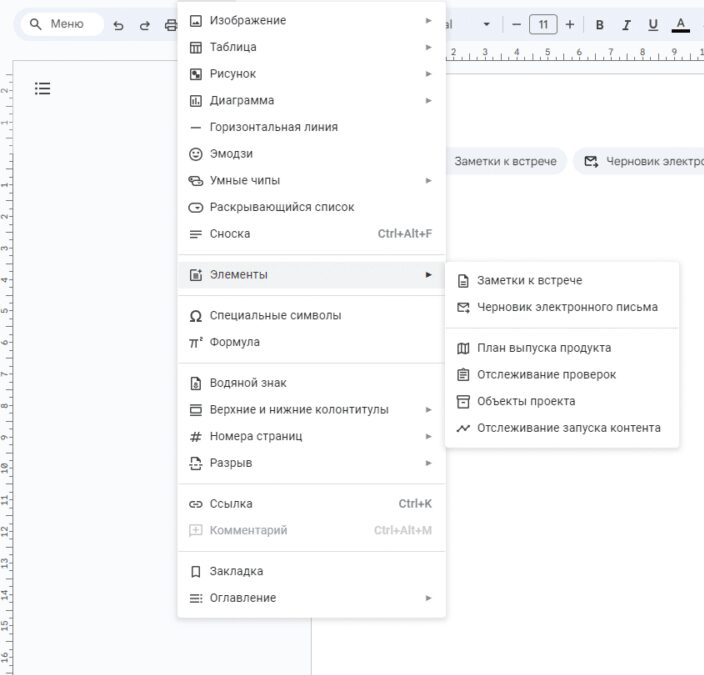704x675 pixels.
Task: Open the text color picker
Action: click(681, 25)
